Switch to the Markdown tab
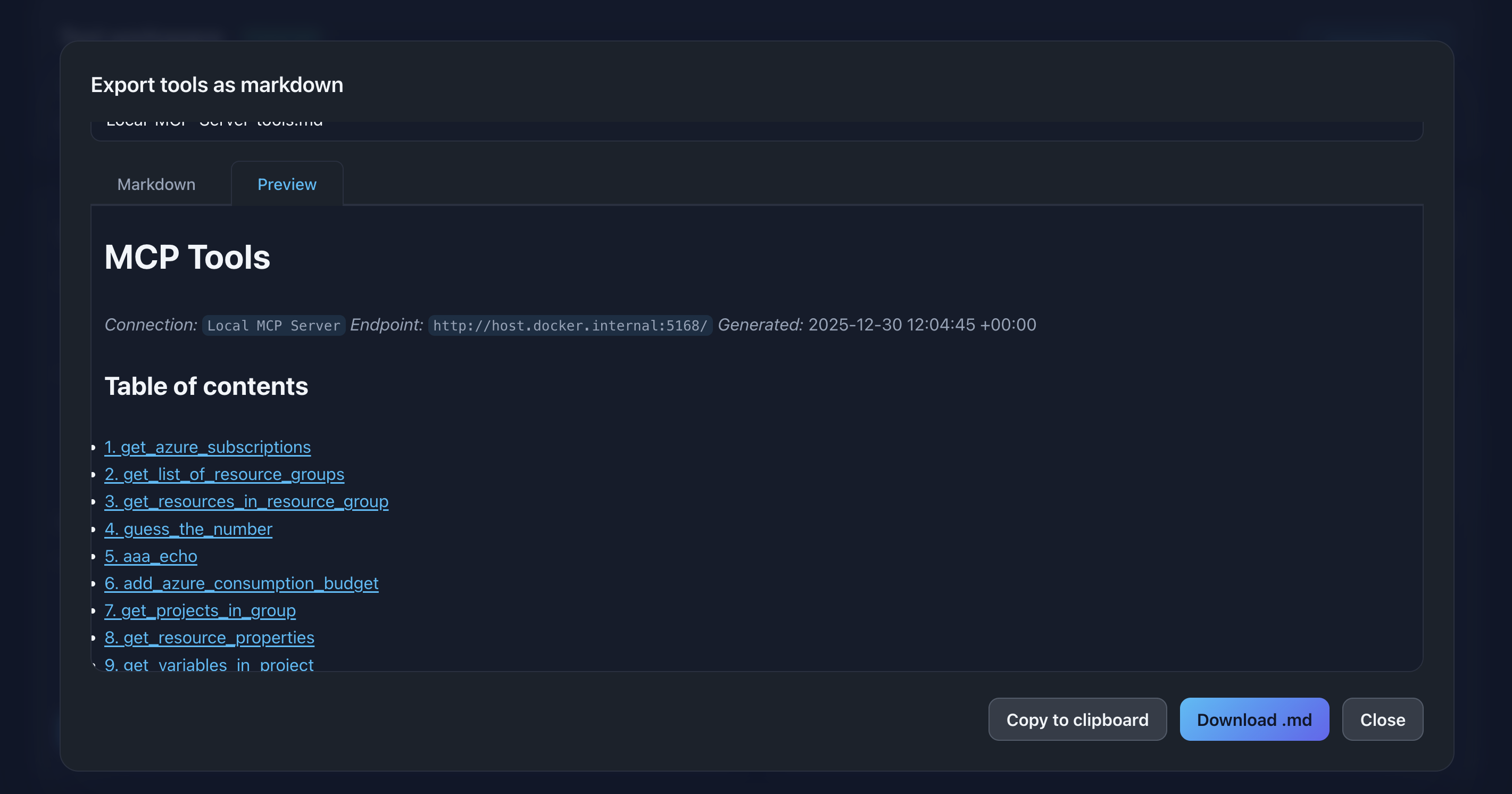The image size is (1512, 794). [156, 184]
